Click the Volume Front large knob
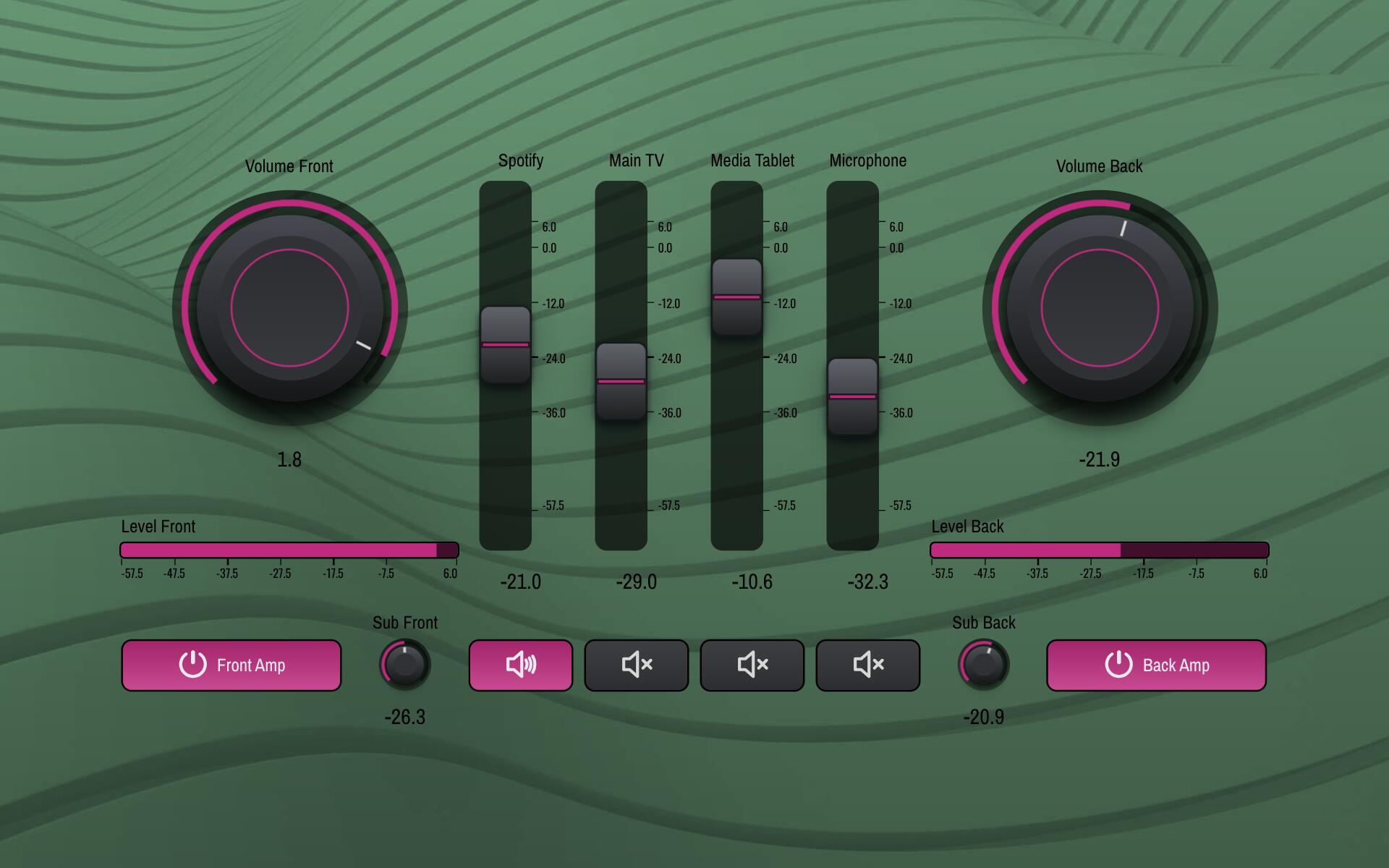 tap(289, 308)
